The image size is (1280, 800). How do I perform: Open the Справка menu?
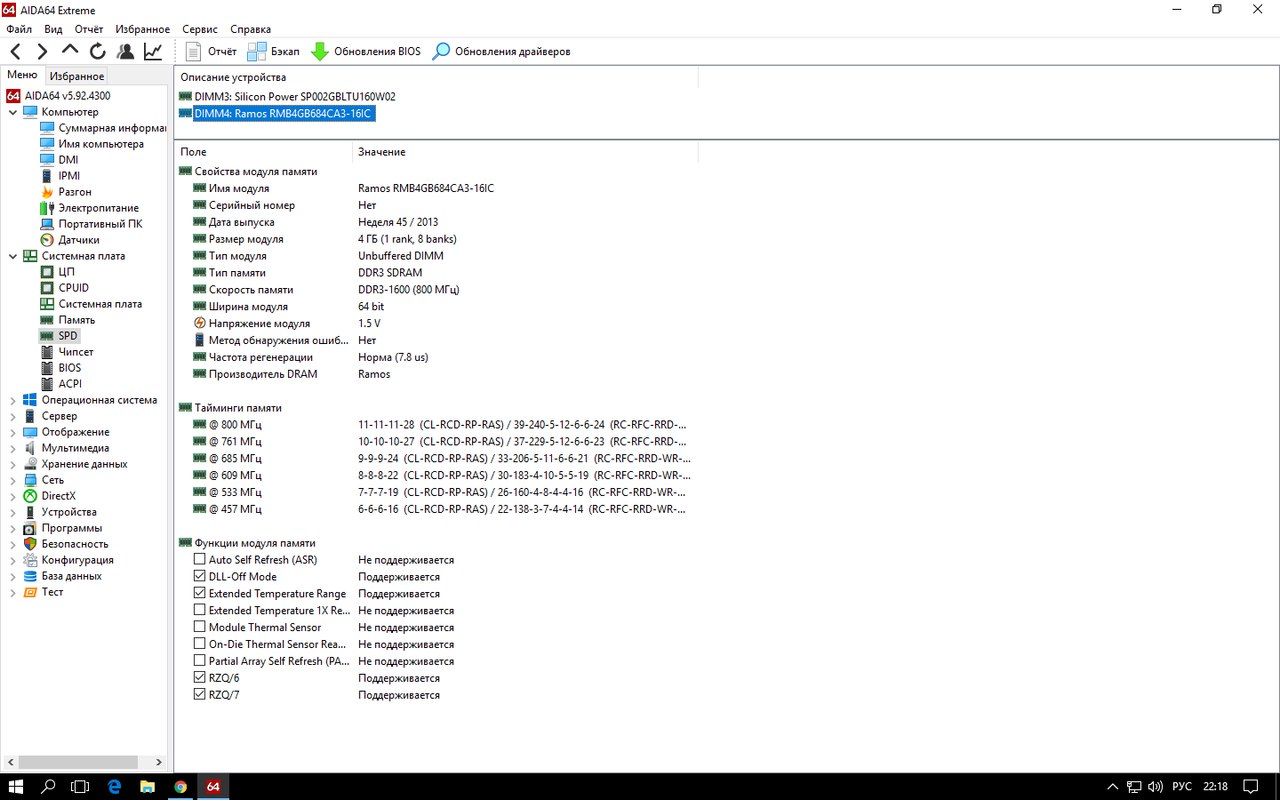tap(250, 29)
